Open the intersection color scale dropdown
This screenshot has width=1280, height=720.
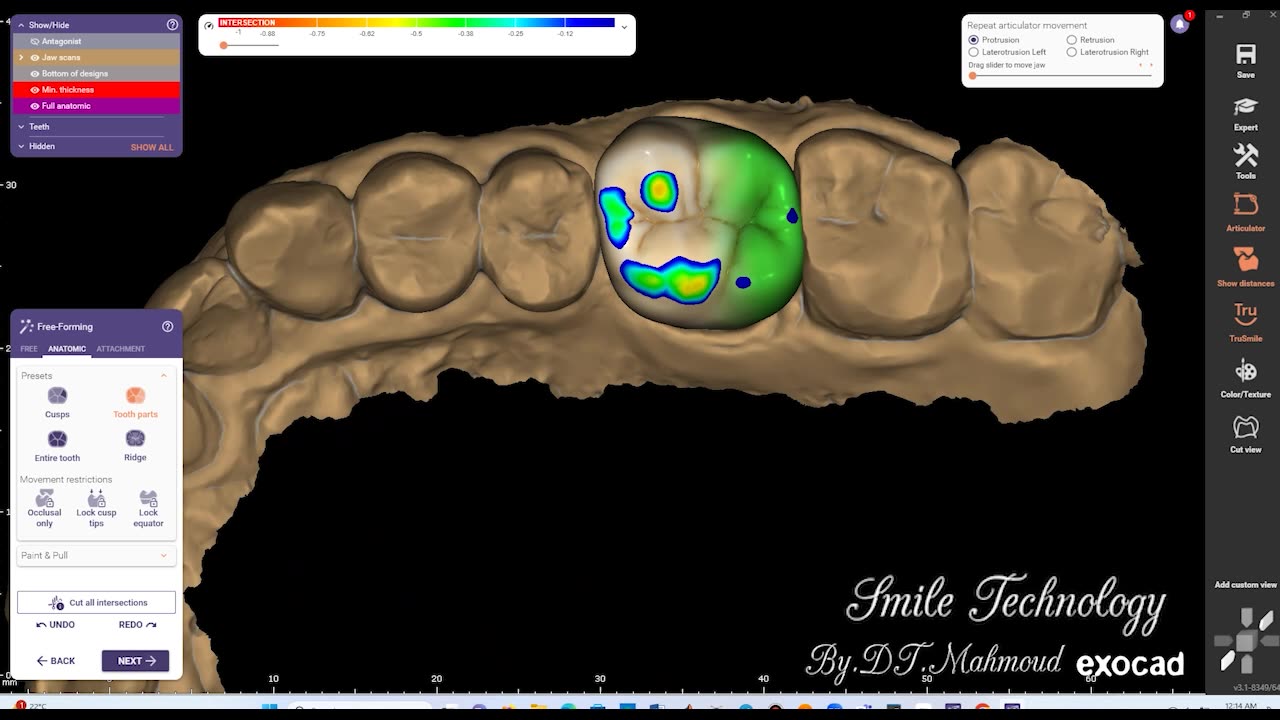point(625,27)
